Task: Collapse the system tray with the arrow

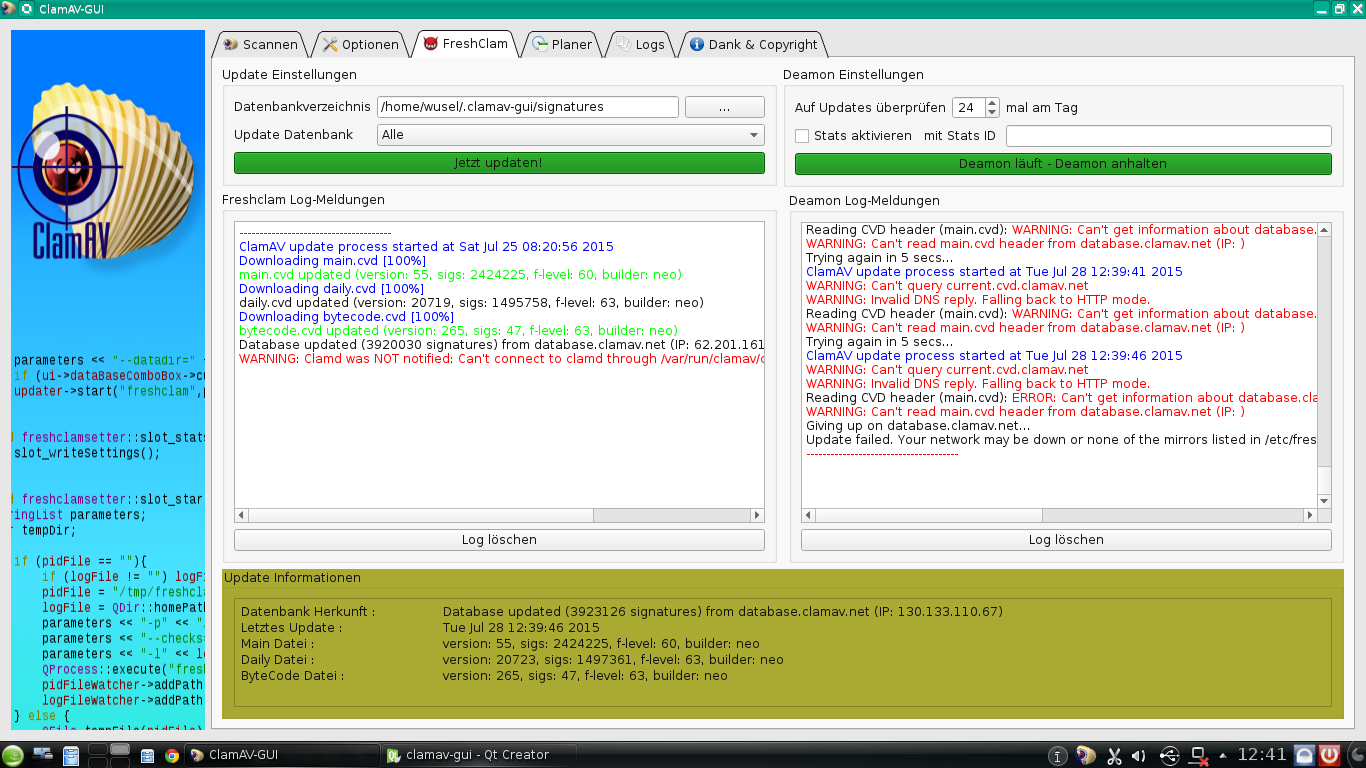Action: tap(1222, 755)
